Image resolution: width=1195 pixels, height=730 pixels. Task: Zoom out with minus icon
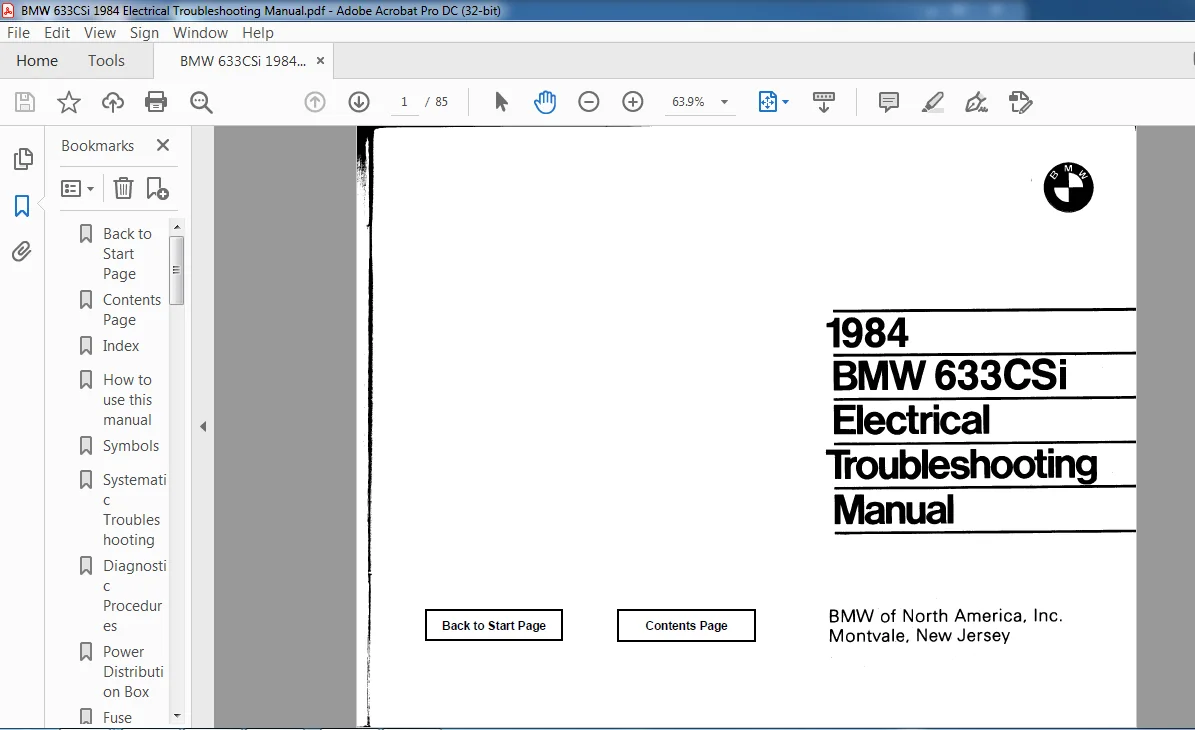(588, 102)
